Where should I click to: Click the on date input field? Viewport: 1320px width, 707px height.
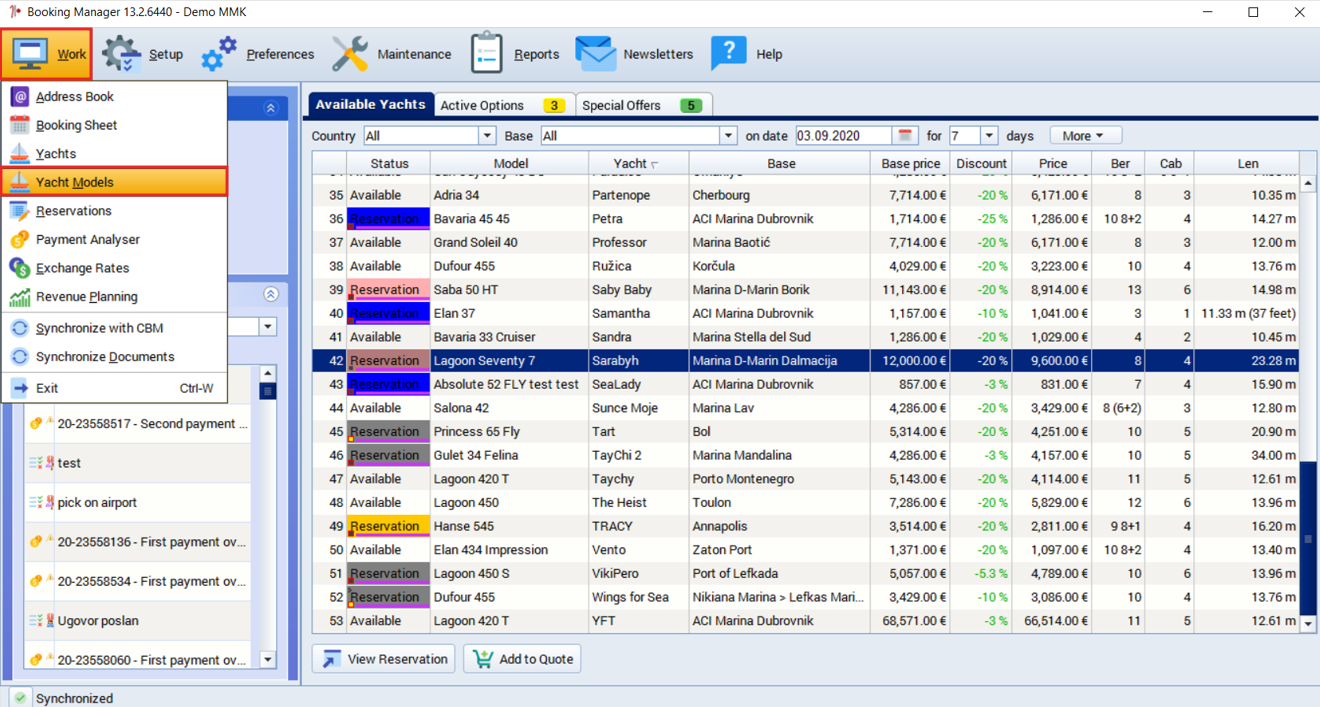click(x=843, y=136)
